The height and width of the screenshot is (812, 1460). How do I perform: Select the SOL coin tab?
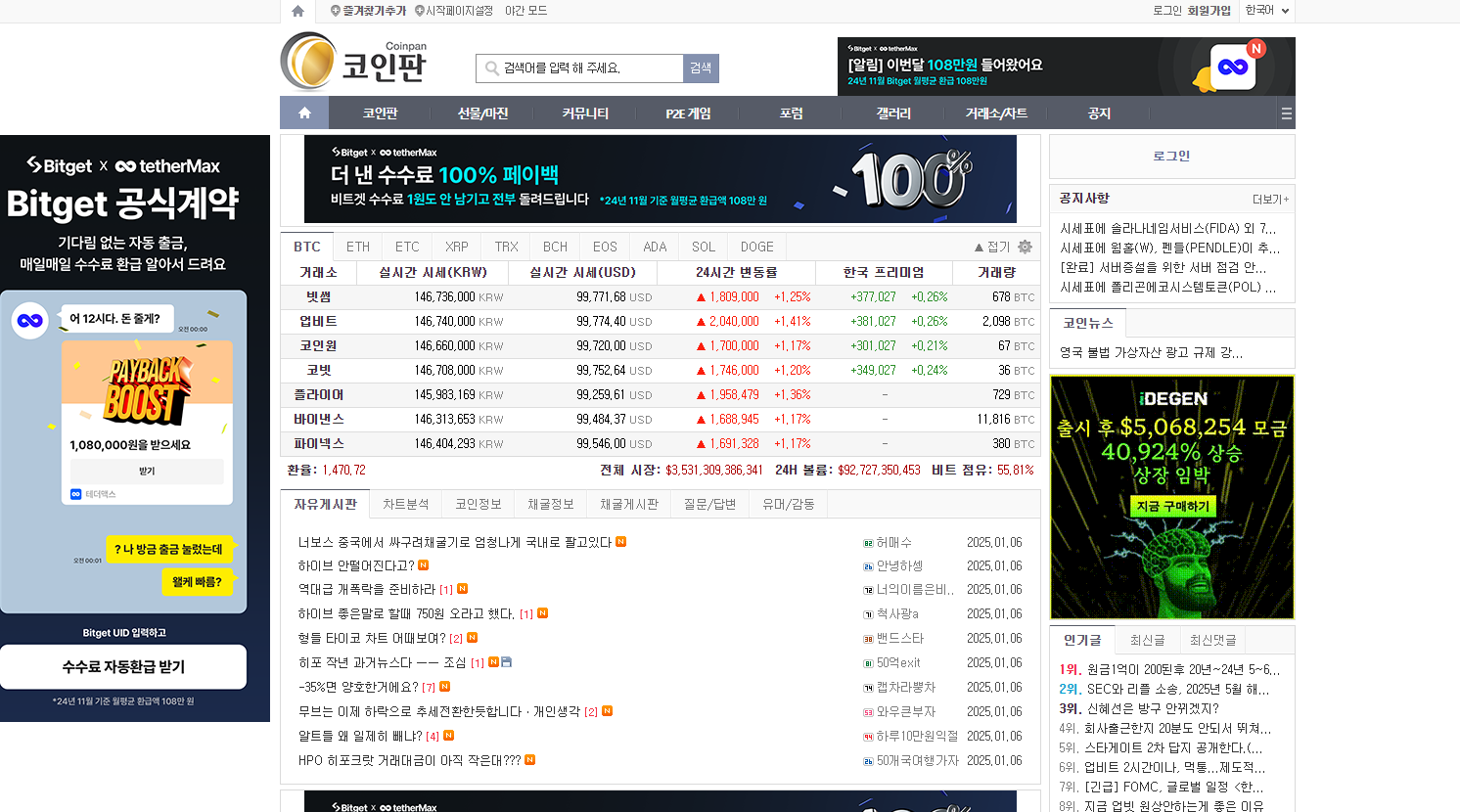704,247
